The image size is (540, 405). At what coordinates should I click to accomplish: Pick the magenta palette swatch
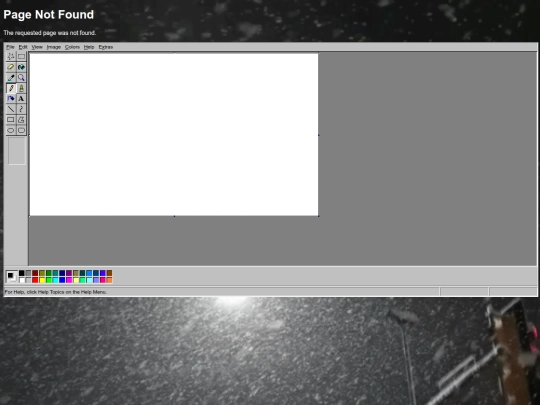[x=69, y=280]
